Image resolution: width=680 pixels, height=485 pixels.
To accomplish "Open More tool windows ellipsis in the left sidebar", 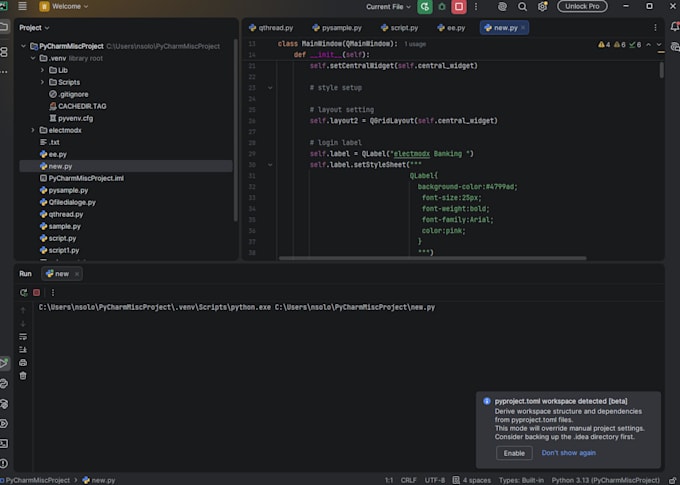I will [4, 72].
